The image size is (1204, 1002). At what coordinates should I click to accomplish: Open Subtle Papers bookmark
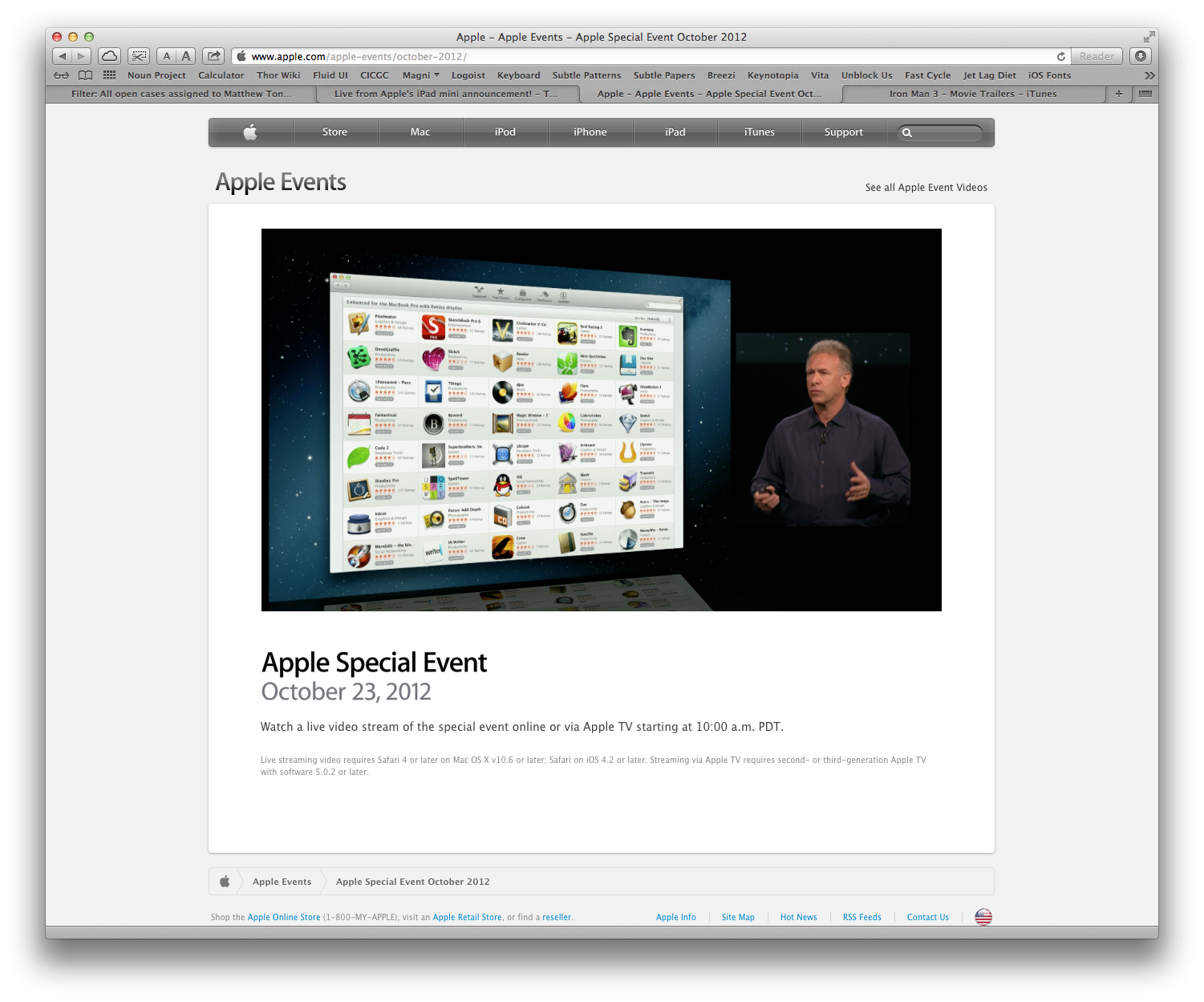coord(664,75)
